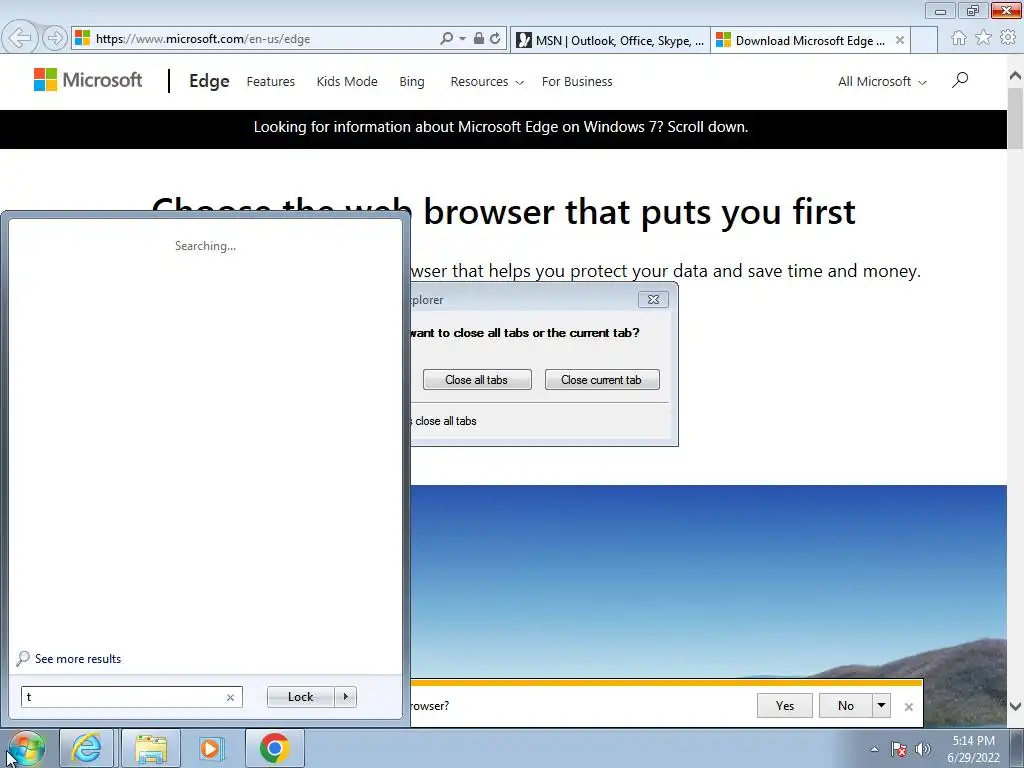Refresh the page with the reload icon
1024x768 pixels.
495,39
